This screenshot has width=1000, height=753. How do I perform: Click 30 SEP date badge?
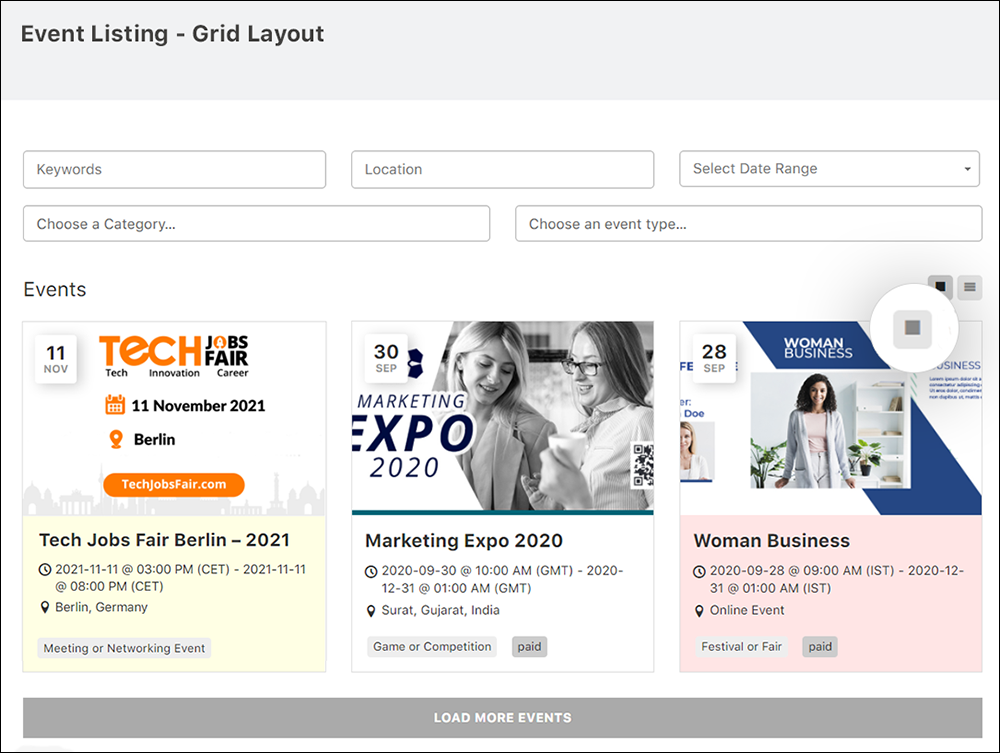click(x=386, y=358)
